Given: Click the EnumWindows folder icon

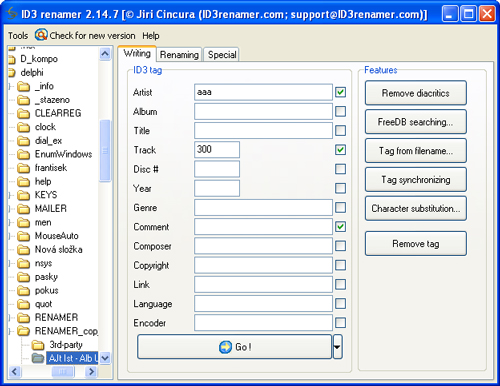Looking at the screenshot, I should point(23,154).
